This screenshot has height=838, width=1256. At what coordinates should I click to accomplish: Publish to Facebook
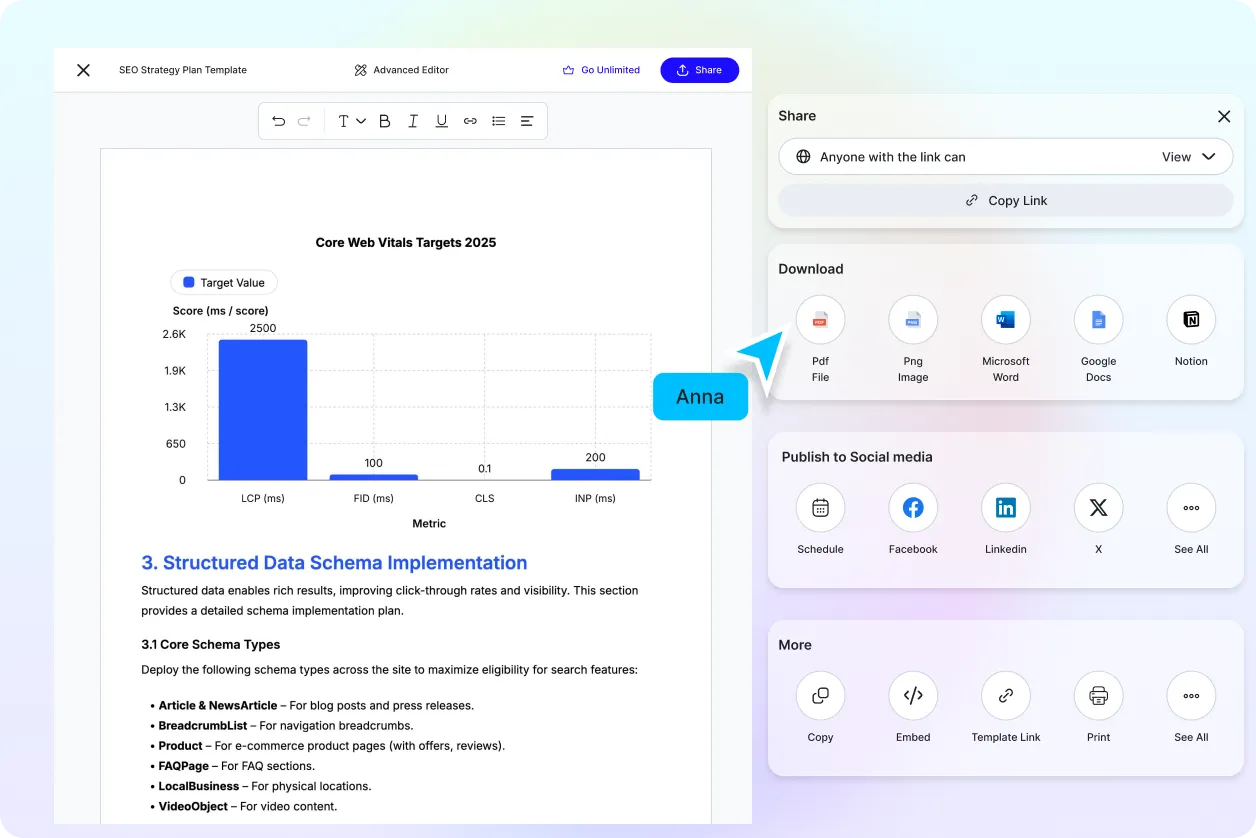pos(913,508)
